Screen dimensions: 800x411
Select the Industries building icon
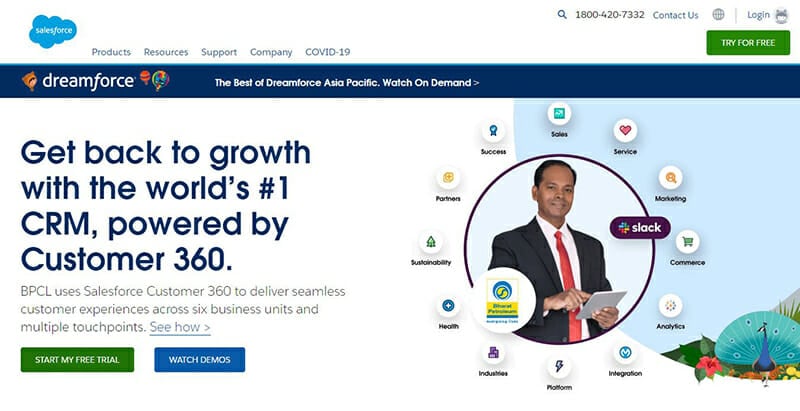[x=493, y=352]
